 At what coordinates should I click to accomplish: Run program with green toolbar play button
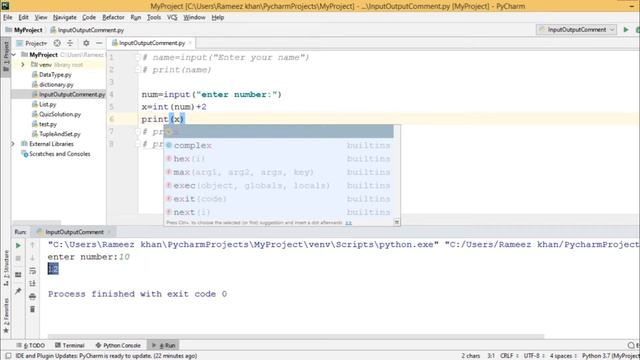[626, 30]
